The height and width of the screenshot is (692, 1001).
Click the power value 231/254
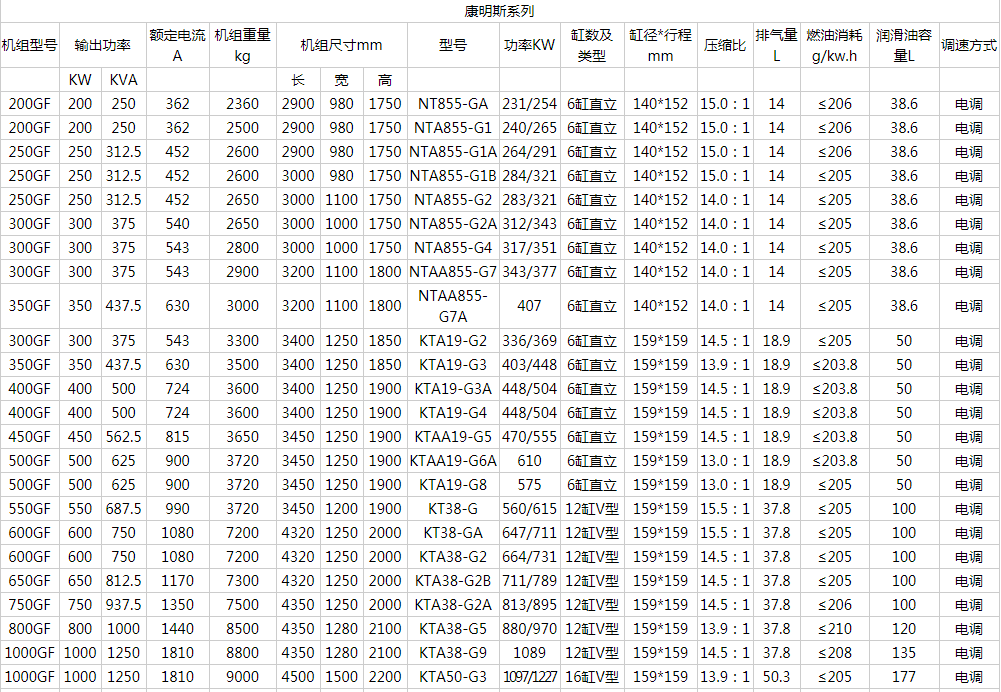[529, 103]
